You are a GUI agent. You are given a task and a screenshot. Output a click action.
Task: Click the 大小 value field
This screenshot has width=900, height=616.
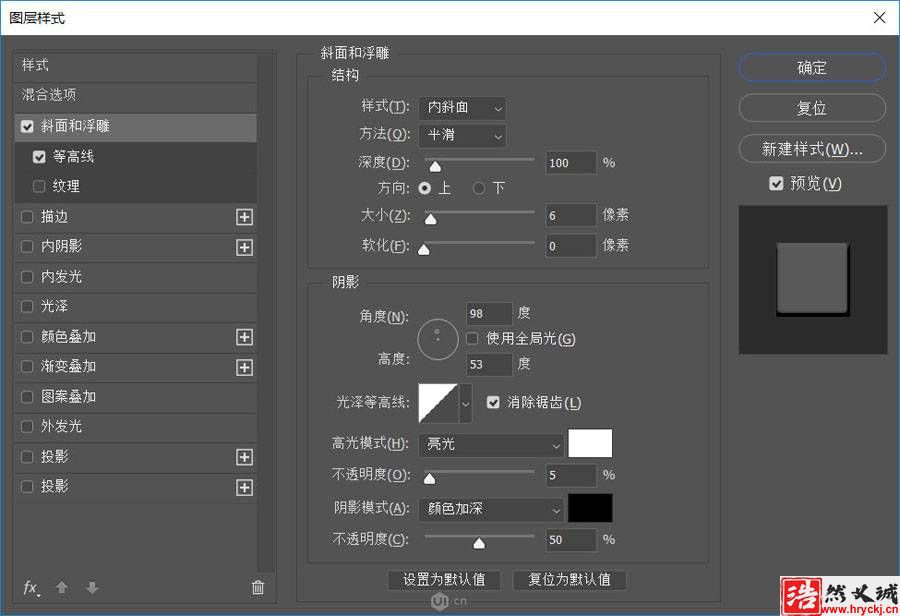(571, 216)
